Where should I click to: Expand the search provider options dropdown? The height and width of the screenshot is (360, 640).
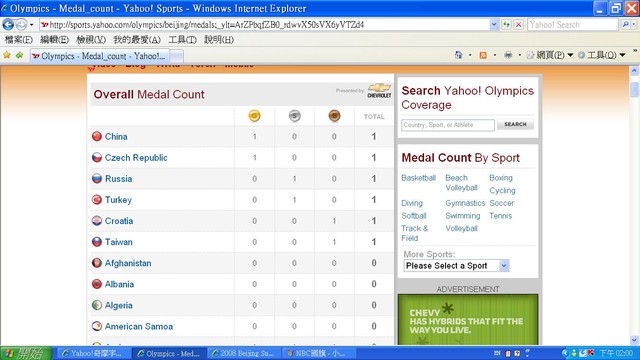634,24
